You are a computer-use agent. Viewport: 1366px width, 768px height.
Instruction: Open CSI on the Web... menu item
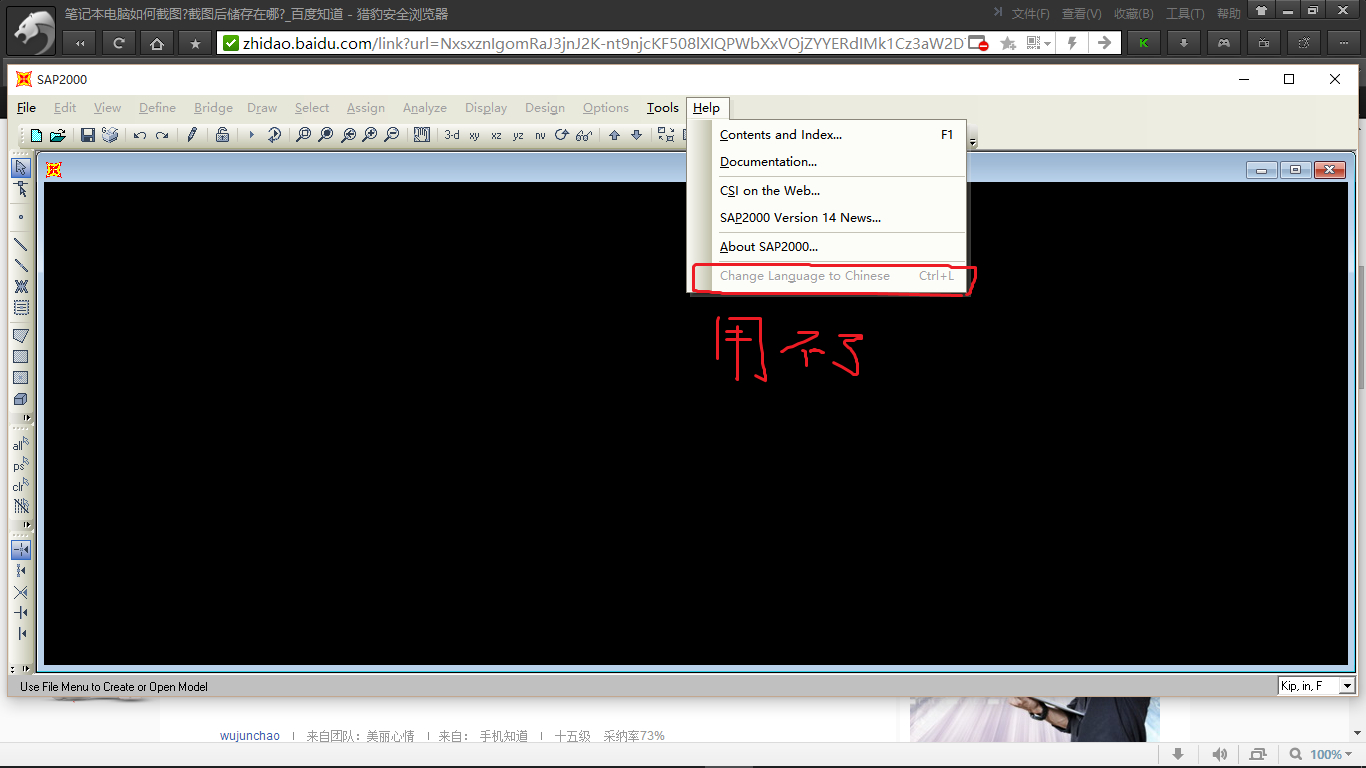point(827,191)
